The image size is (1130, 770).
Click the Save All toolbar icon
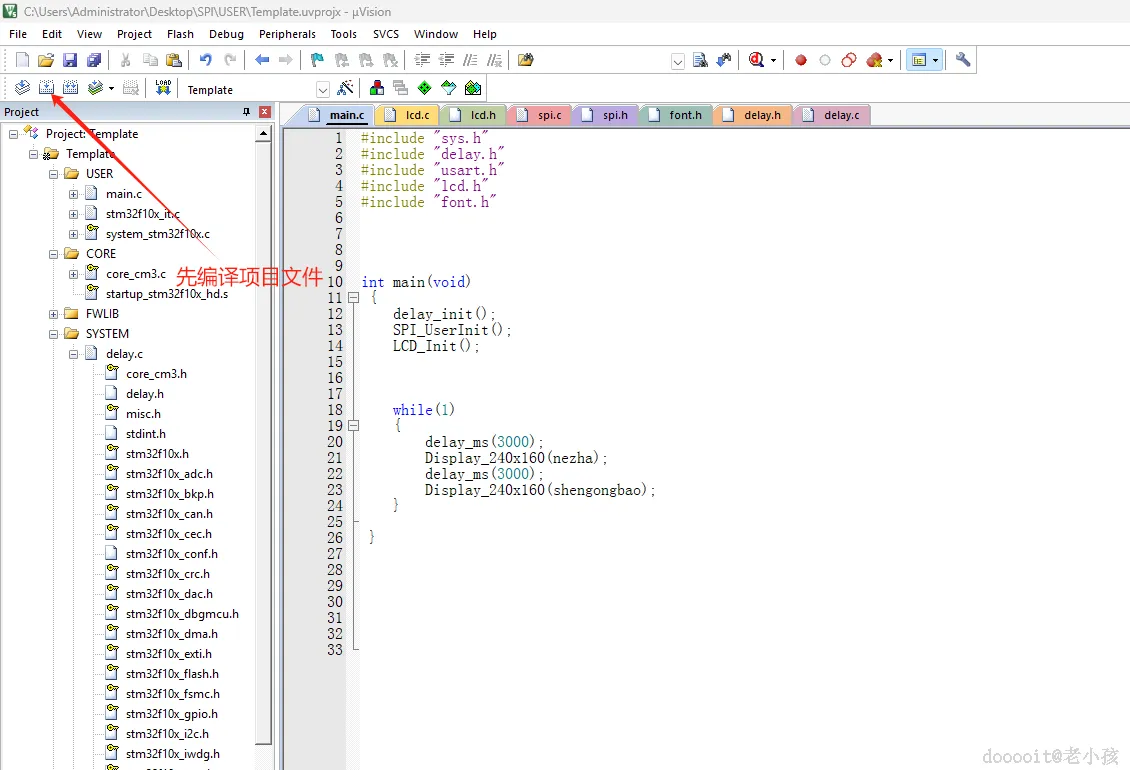pos(93,60)
